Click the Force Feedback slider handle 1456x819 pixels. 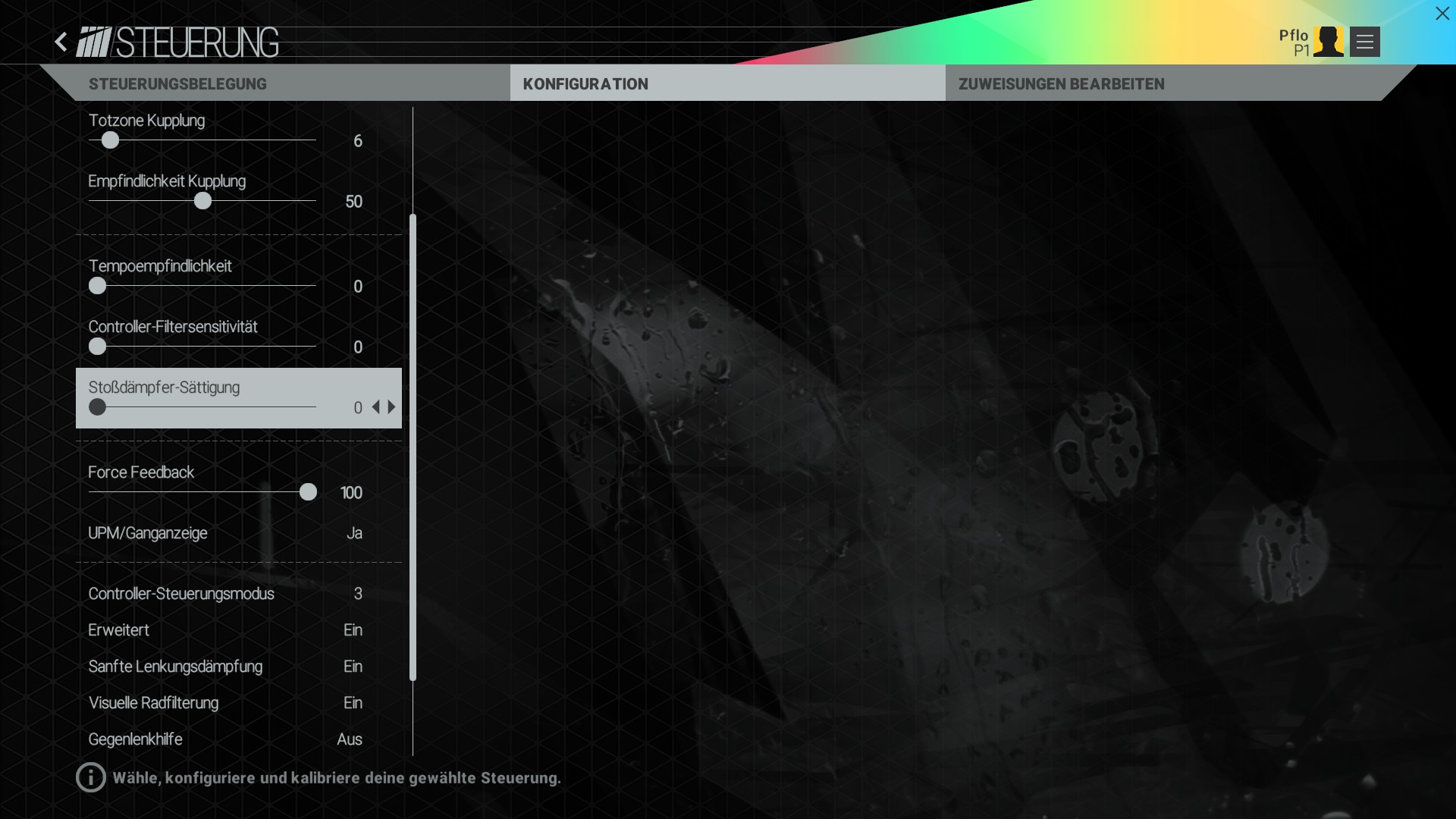coord(308,492)
